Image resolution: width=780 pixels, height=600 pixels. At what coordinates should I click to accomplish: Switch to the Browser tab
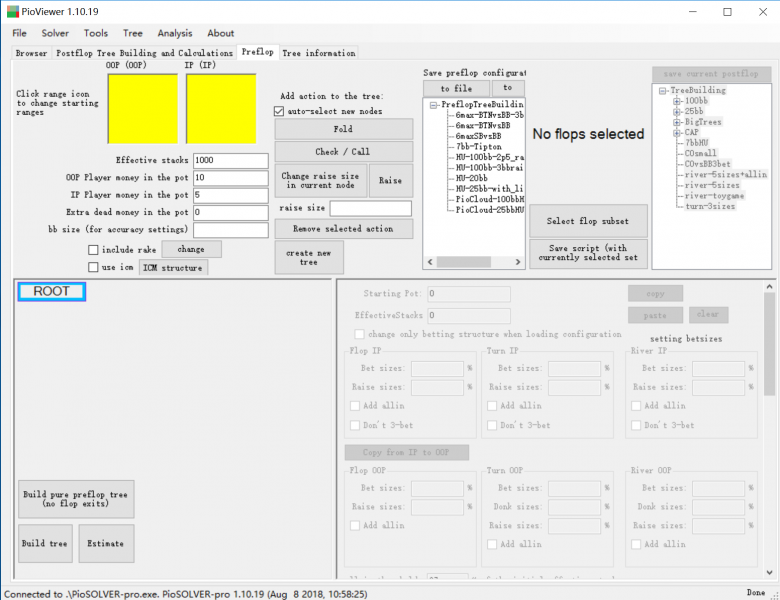(31, 53)
